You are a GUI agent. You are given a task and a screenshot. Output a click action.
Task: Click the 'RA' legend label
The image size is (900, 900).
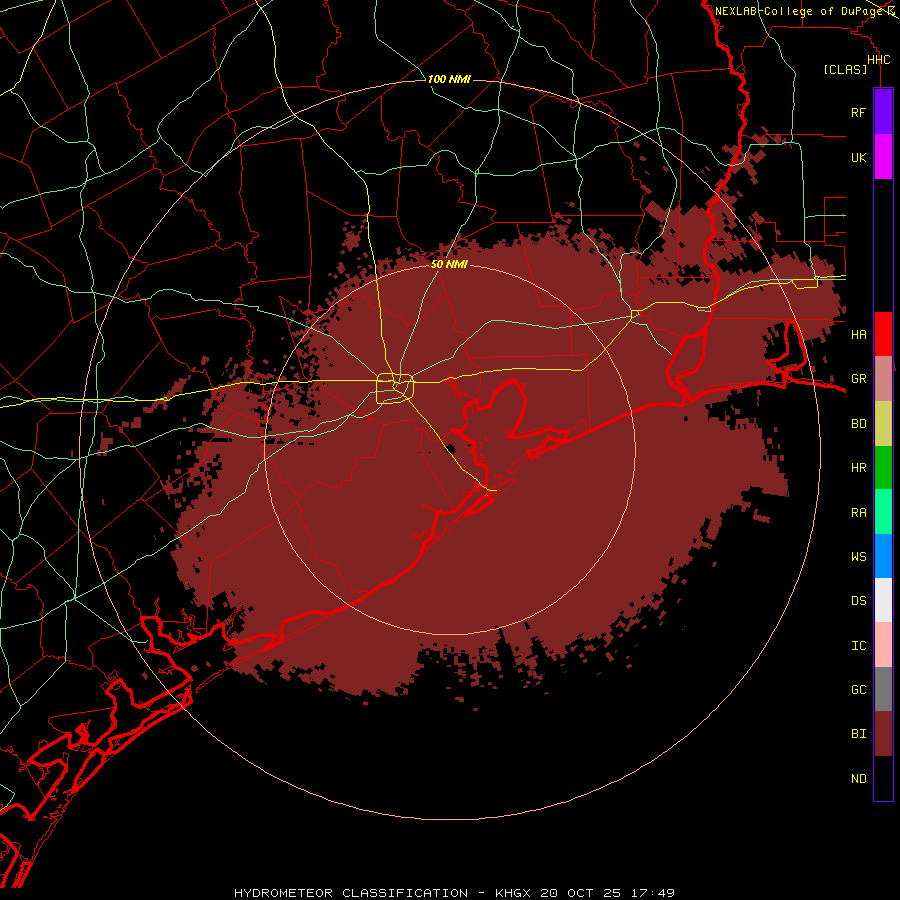point(859,513)
